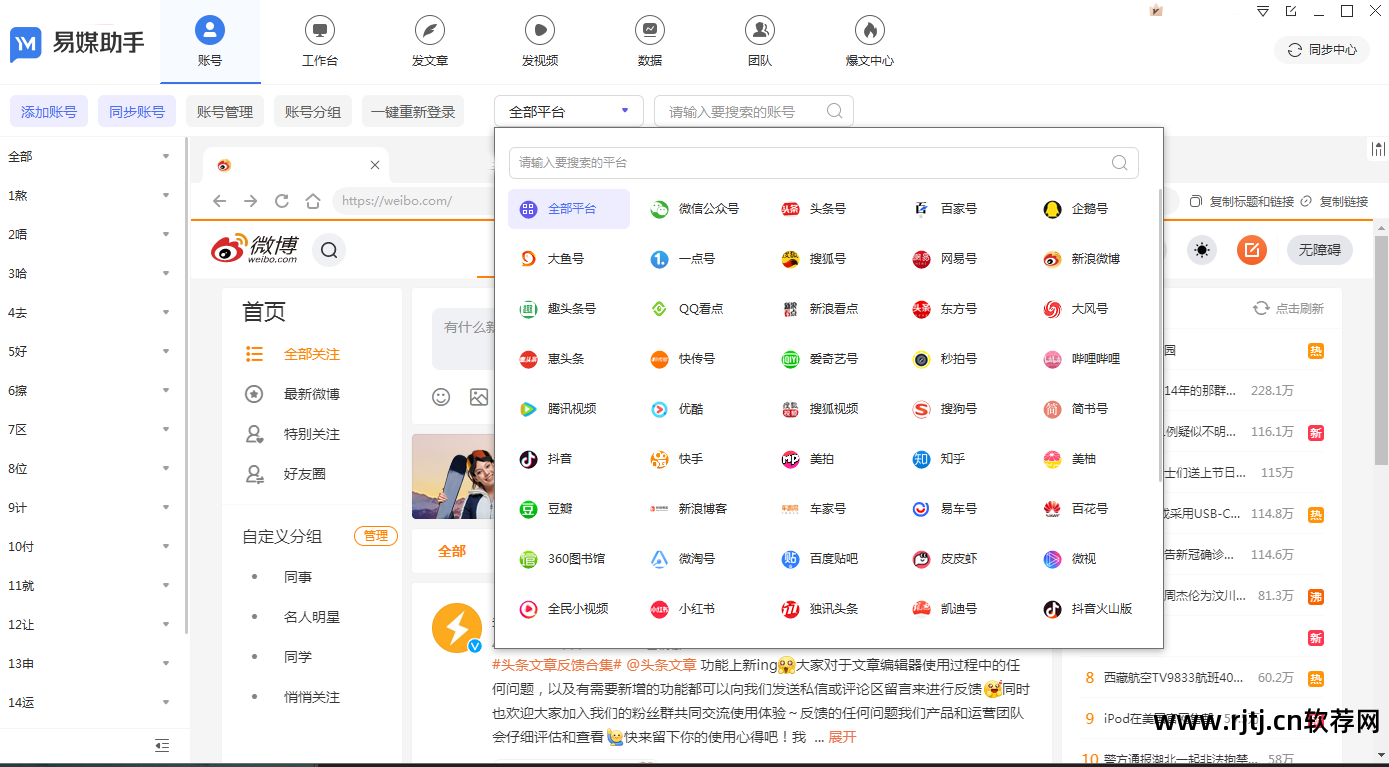Choose the 知乎 platform

pos(941,459)
